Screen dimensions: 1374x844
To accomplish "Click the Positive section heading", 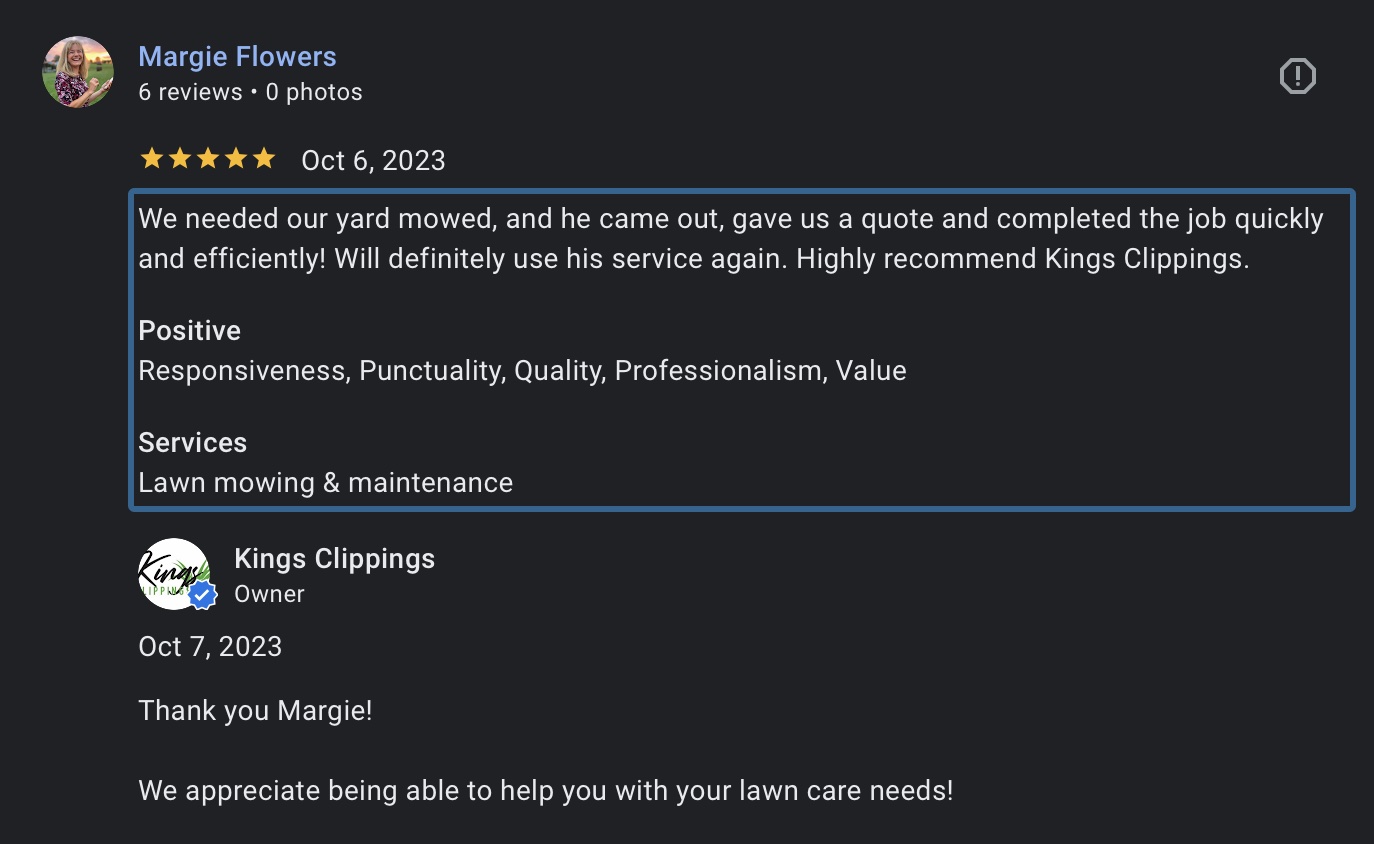I will pos(189,331).
